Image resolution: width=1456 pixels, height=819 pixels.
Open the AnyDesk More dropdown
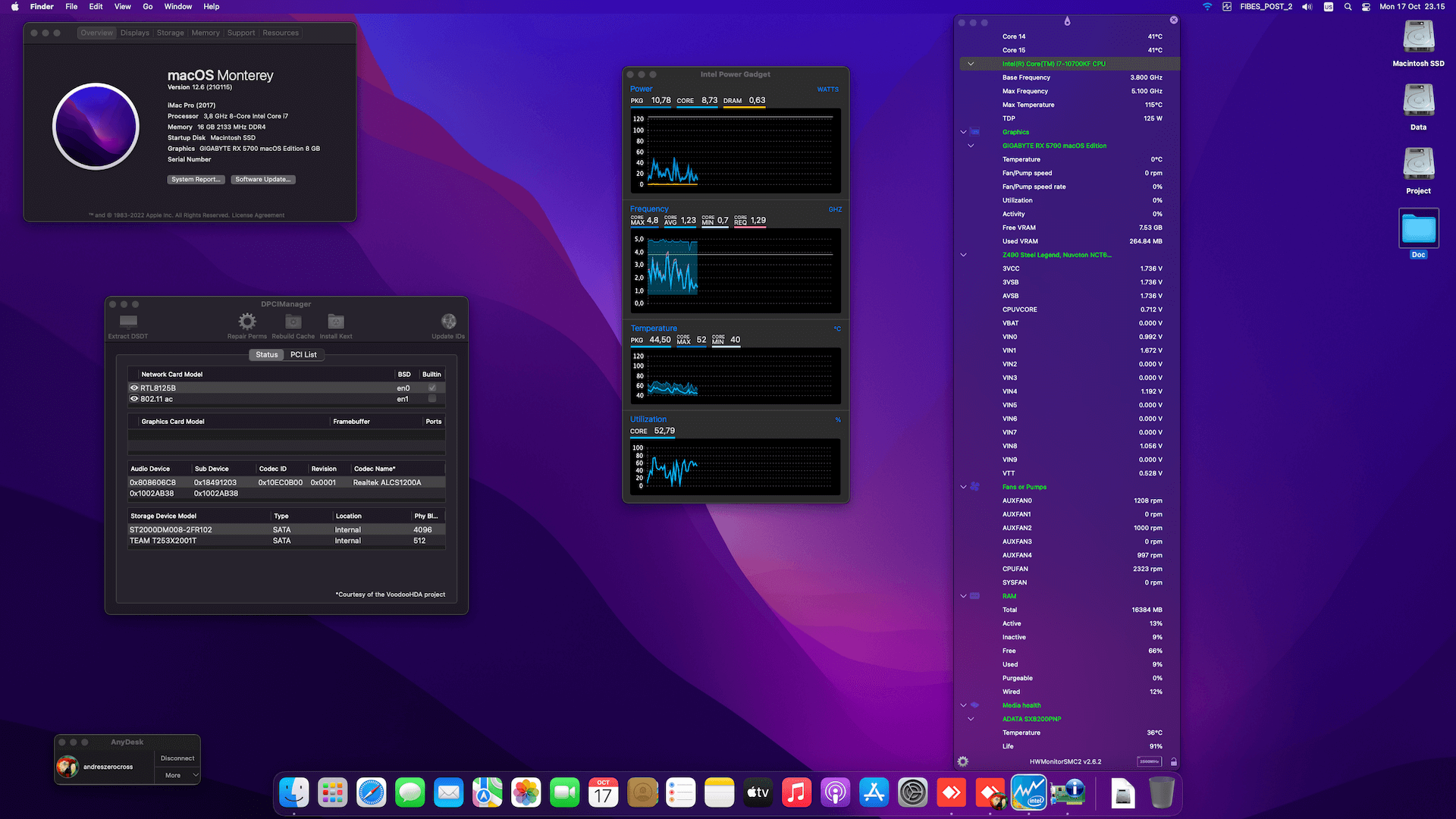tap(177, 775)
